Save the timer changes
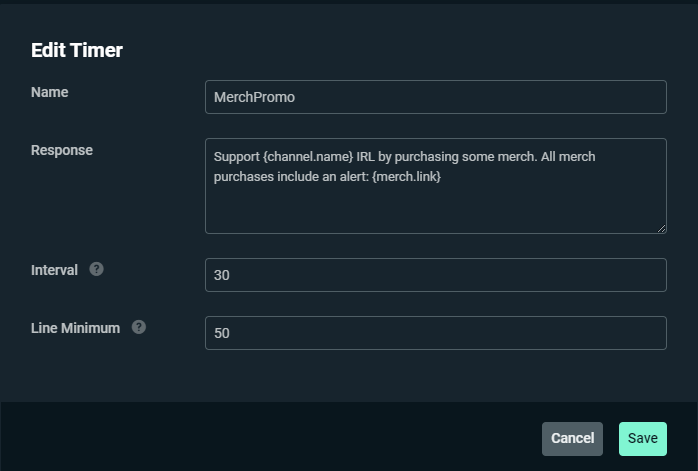This screenshot has width=698, height=471. pos(643,439)
